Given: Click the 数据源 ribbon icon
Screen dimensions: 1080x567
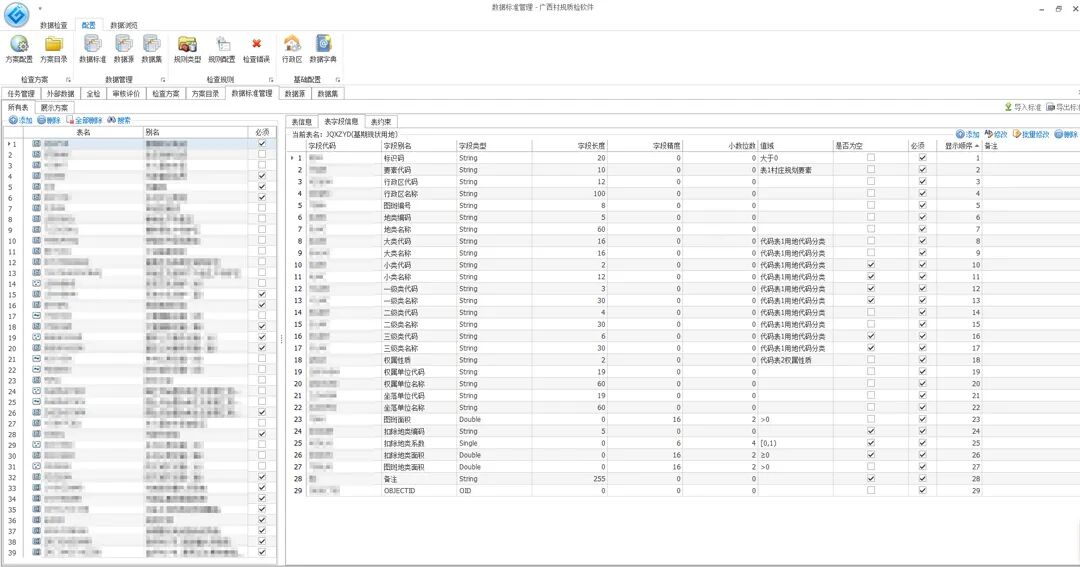Looking at the screenshot, I should pyautogui.click(x=124, y=44).
